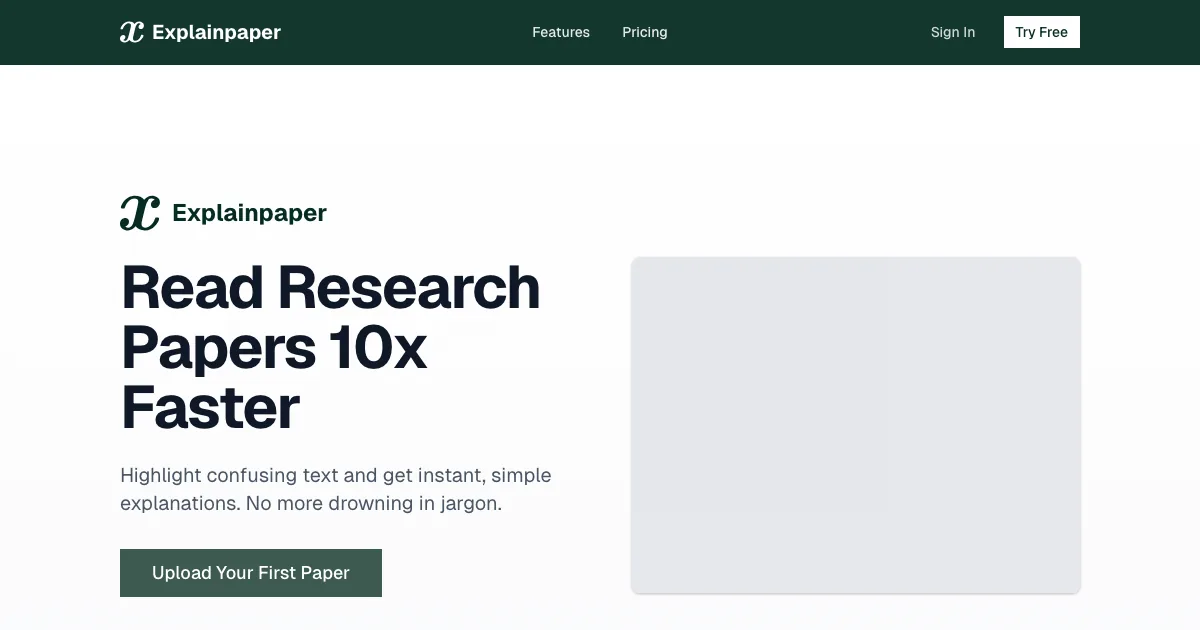Open the Features menu item
The image size is (1200, 630).
point(561,32)
